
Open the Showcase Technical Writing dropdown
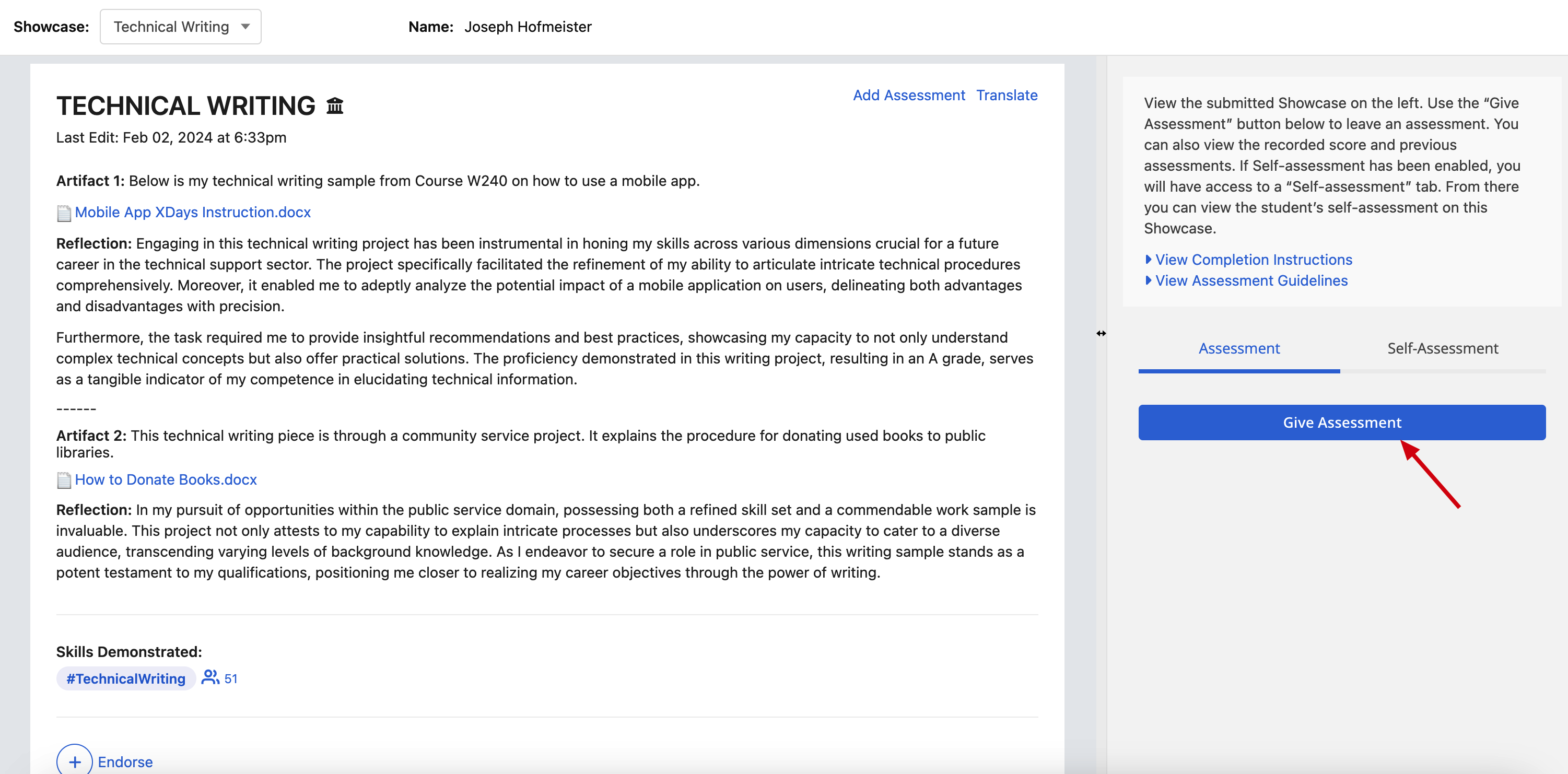pyautogui.click(x=180, y=27)
